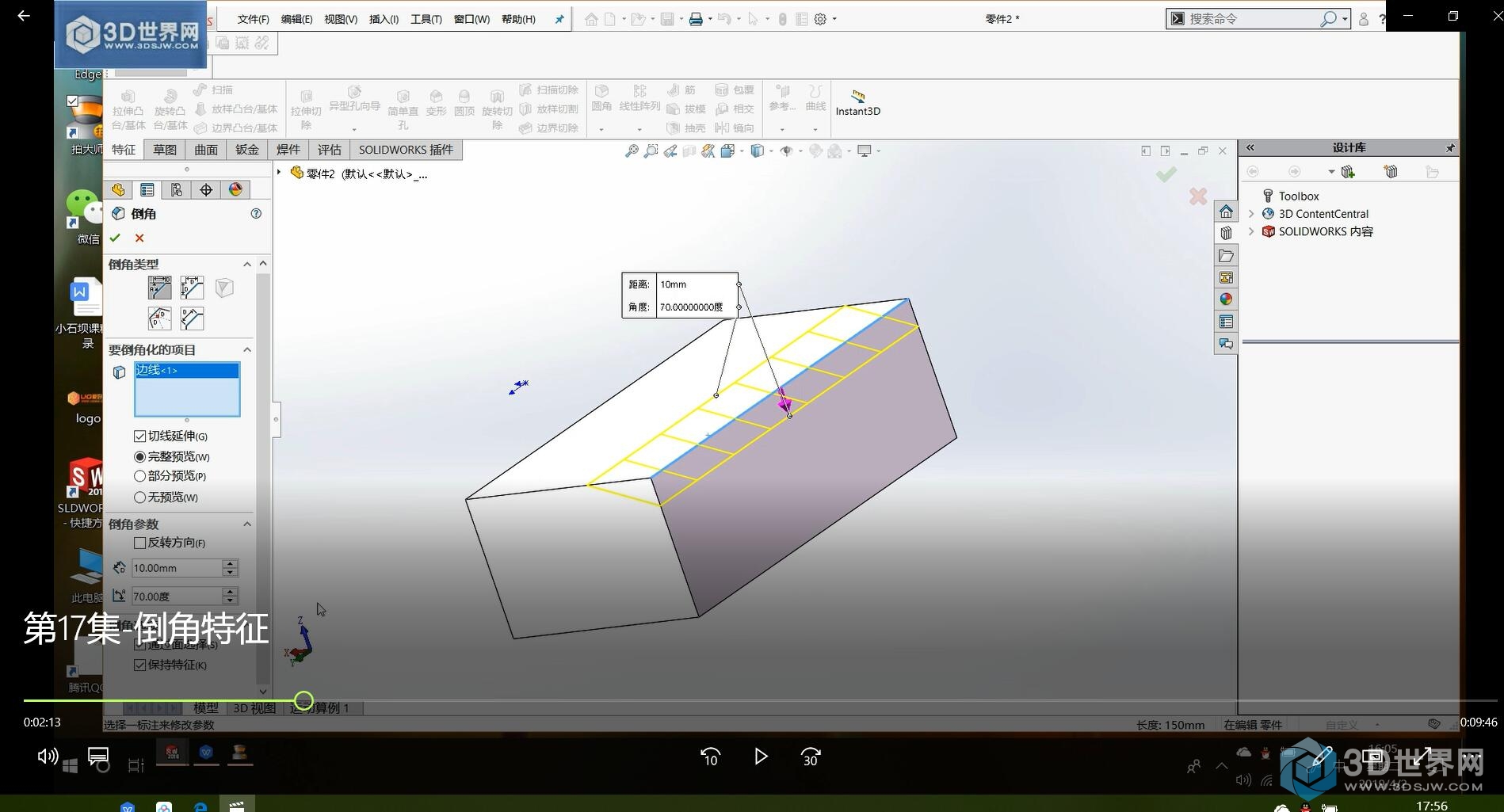The height and width of the screenshot is (812, 1504).
Task: Expand 零件2 flyout feature tree
Action: click(x=279, y=172)
